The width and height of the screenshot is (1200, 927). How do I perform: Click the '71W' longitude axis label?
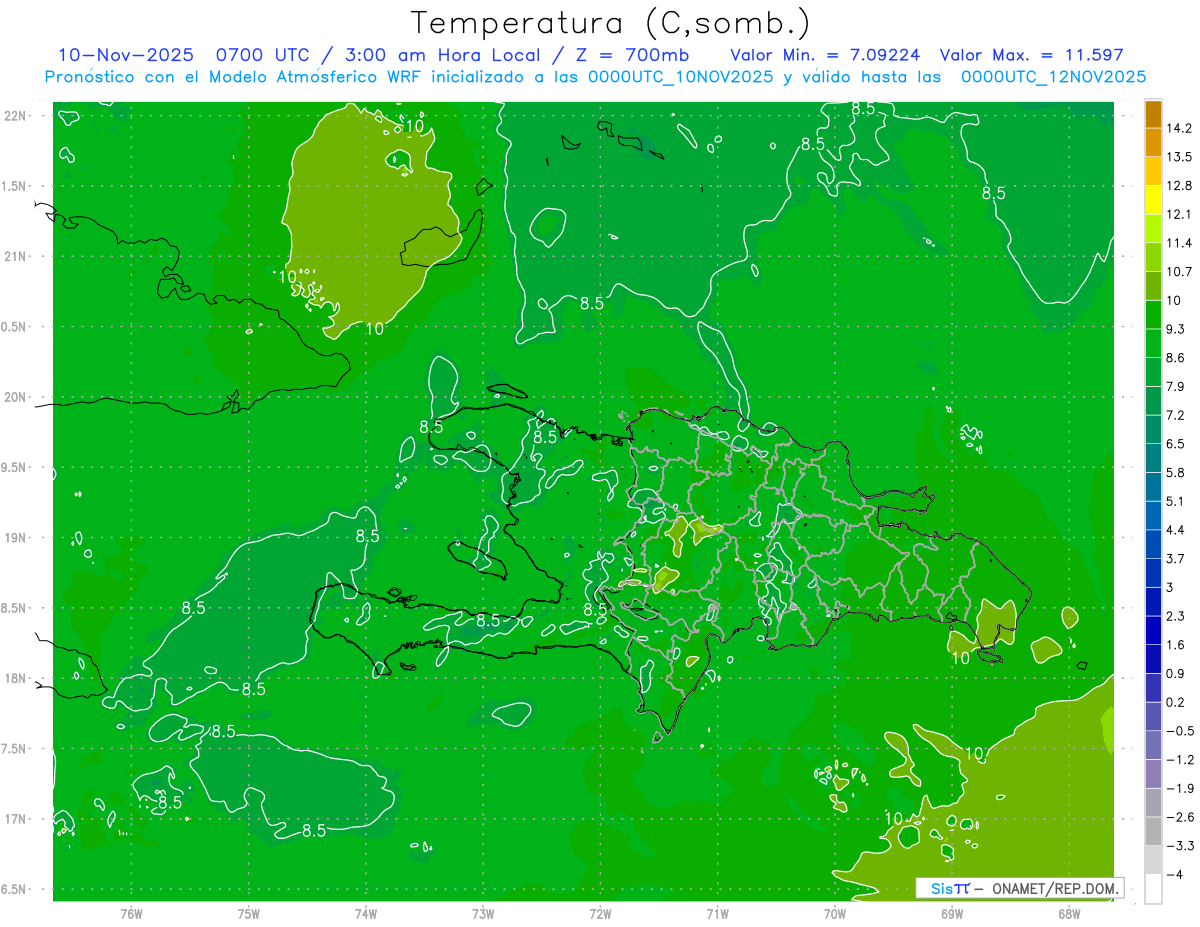pos(717,914)
